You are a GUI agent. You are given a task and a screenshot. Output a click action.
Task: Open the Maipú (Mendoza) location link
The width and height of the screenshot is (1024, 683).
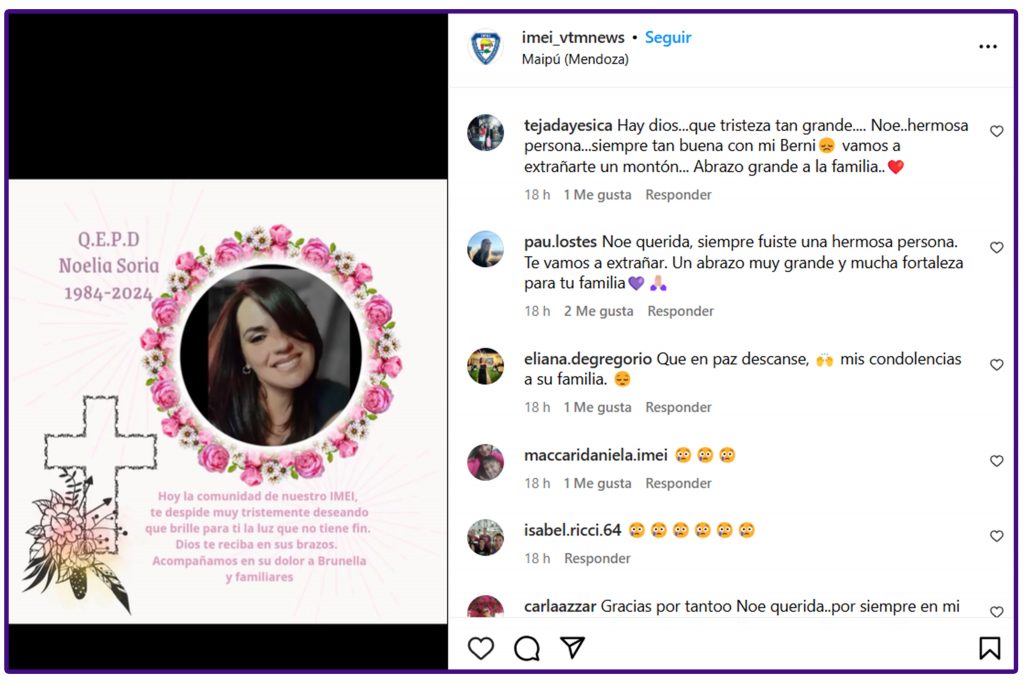pos(575,59)
